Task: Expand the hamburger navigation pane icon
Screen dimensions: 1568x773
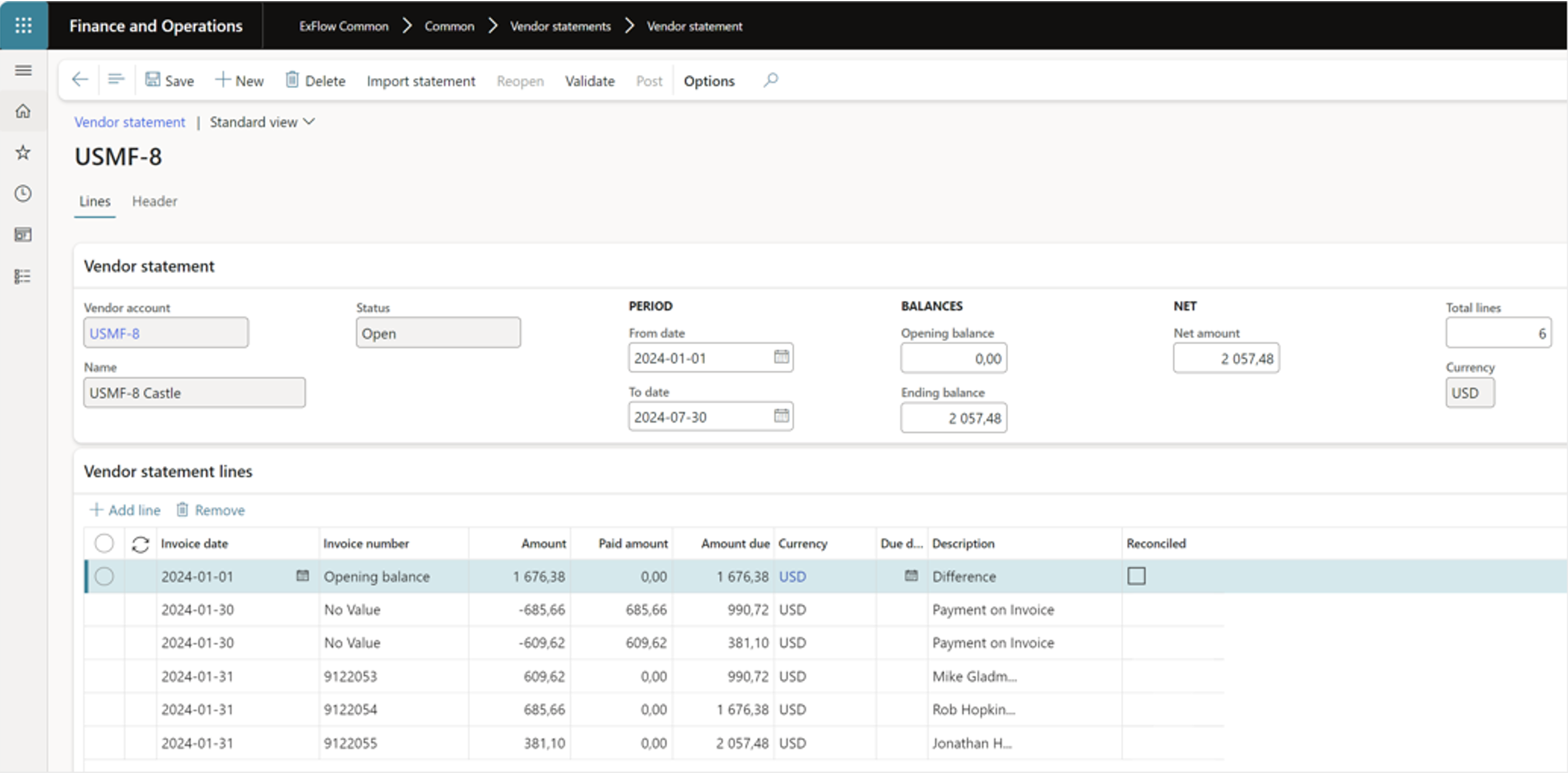Action: (23, 70)
